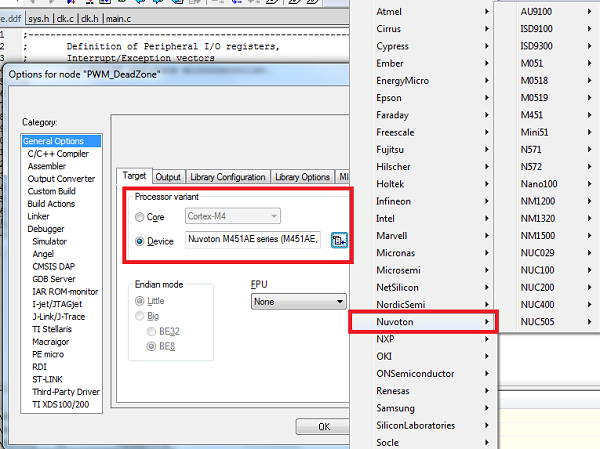Viewport: 600px width, 449px height.
Task: Select ST-LINK category
Action: 47,379
